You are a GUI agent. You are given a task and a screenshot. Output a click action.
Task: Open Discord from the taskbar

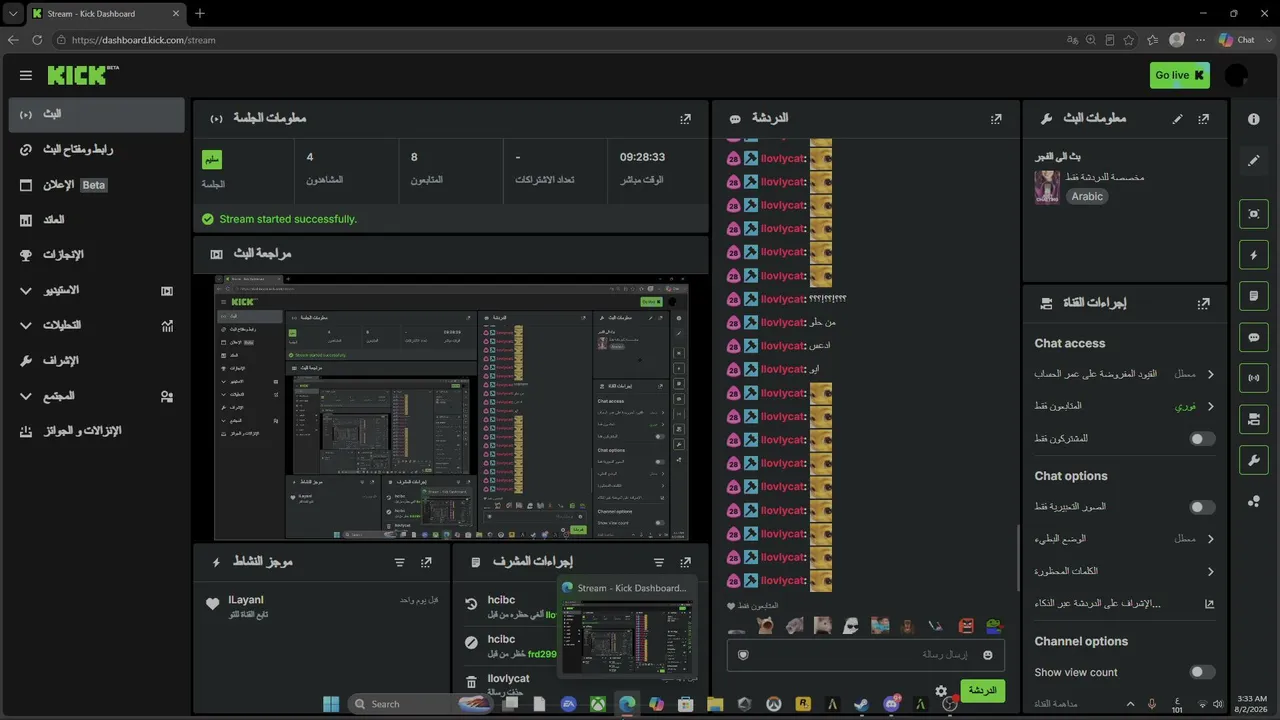(x=891, y=704)
